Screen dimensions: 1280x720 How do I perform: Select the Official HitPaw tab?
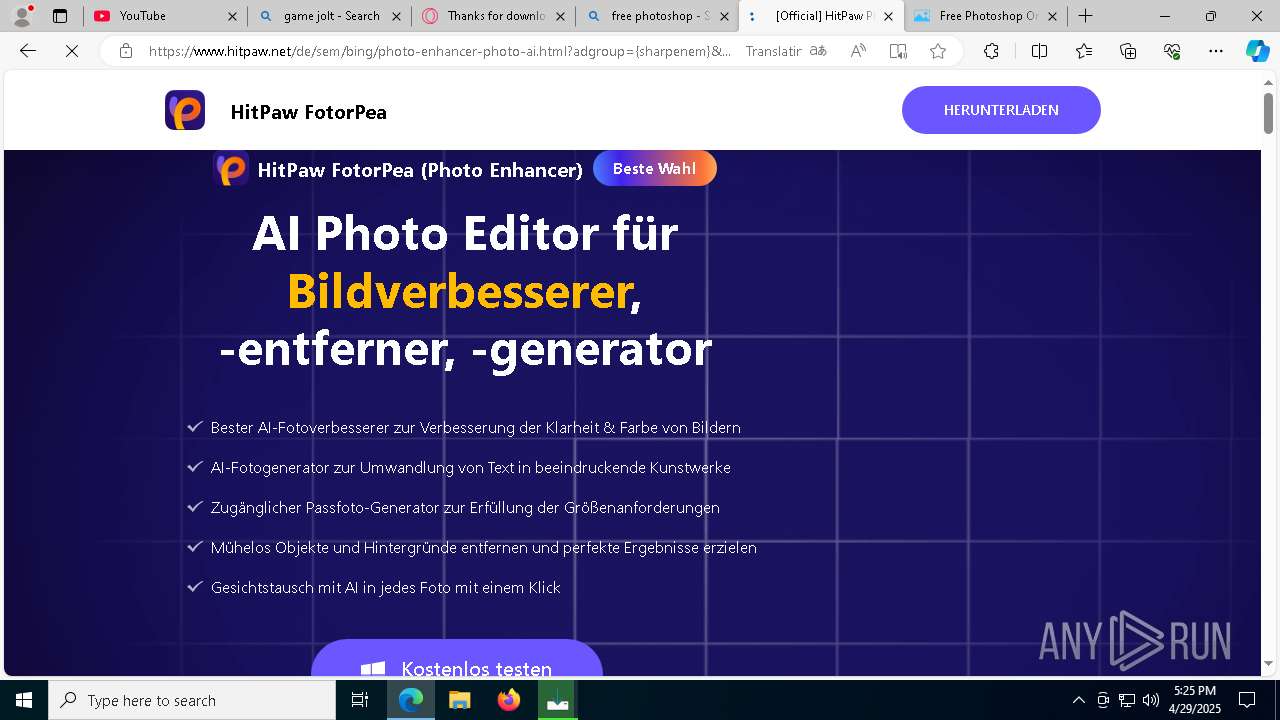[x=822, y=16]
